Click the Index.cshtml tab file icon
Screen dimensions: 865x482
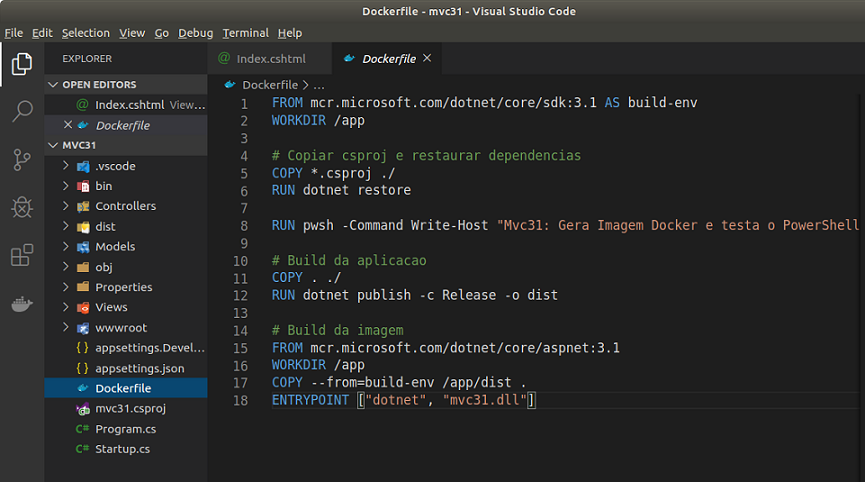[224, 58]
